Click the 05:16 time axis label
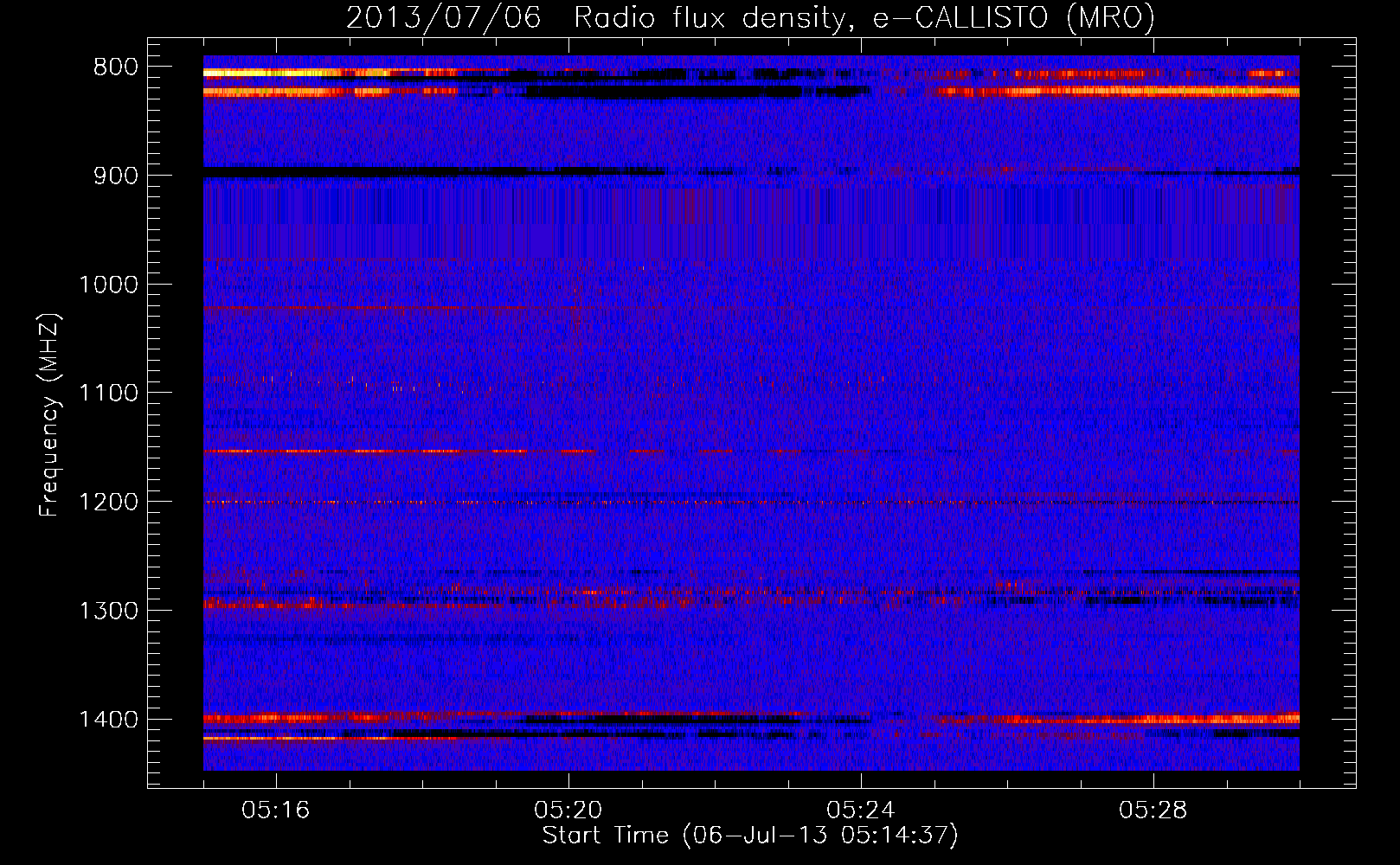The width and height of the screenshot is (1400, 865). coord(276,811)
